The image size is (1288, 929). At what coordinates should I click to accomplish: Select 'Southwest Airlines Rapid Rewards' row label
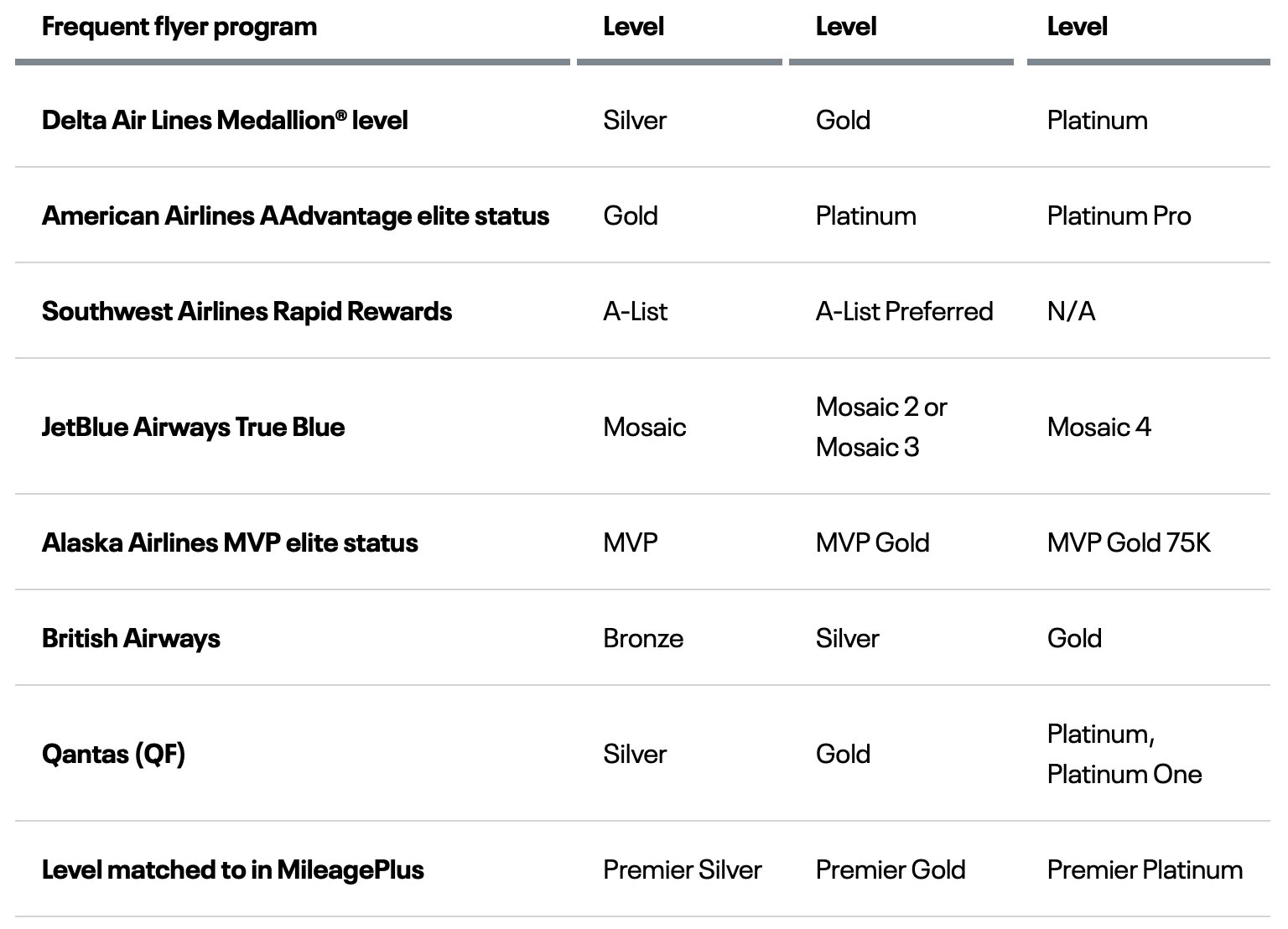tap(247, 312)
